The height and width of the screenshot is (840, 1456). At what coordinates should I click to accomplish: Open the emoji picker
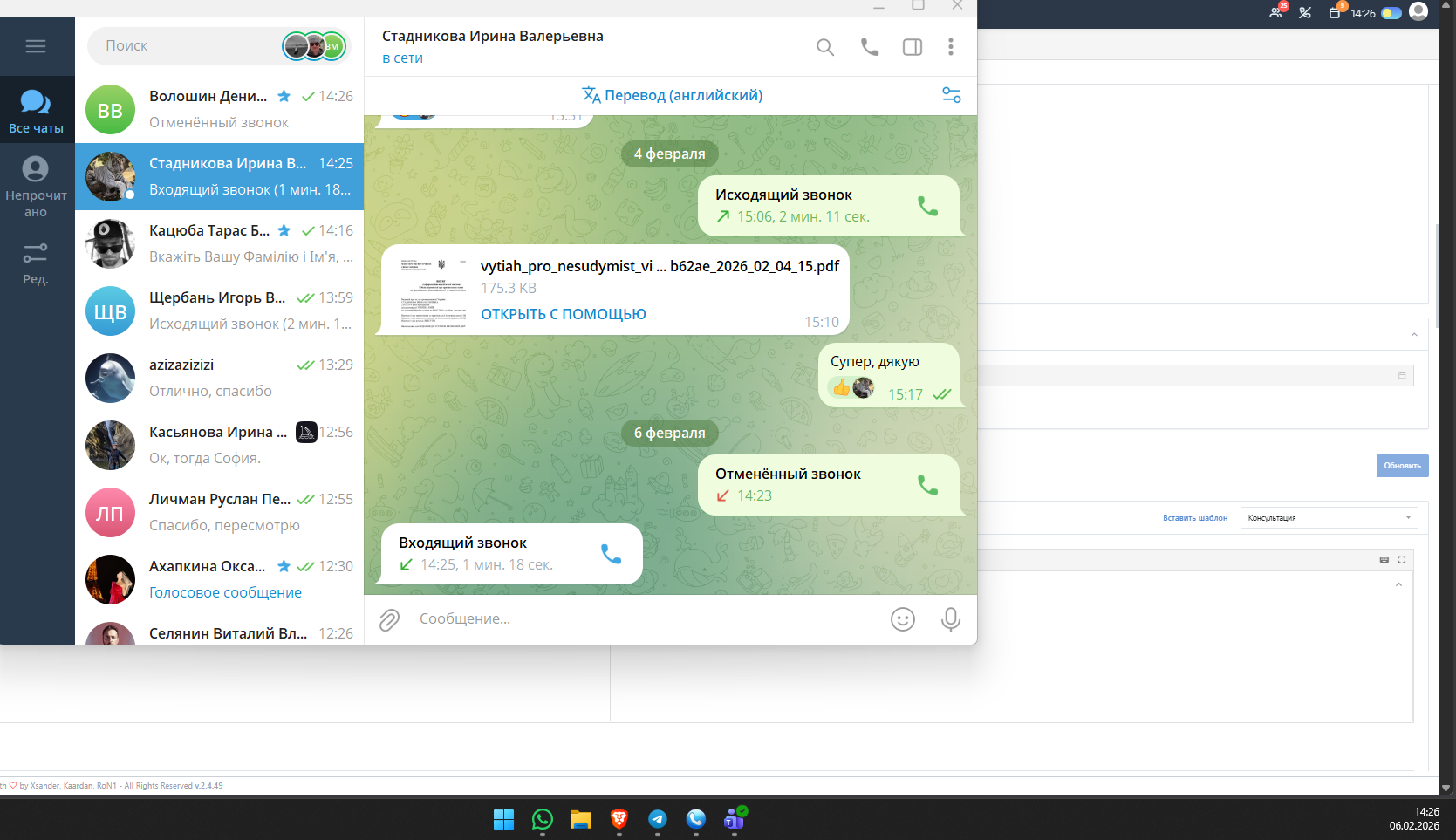click(x=903, y=619)
